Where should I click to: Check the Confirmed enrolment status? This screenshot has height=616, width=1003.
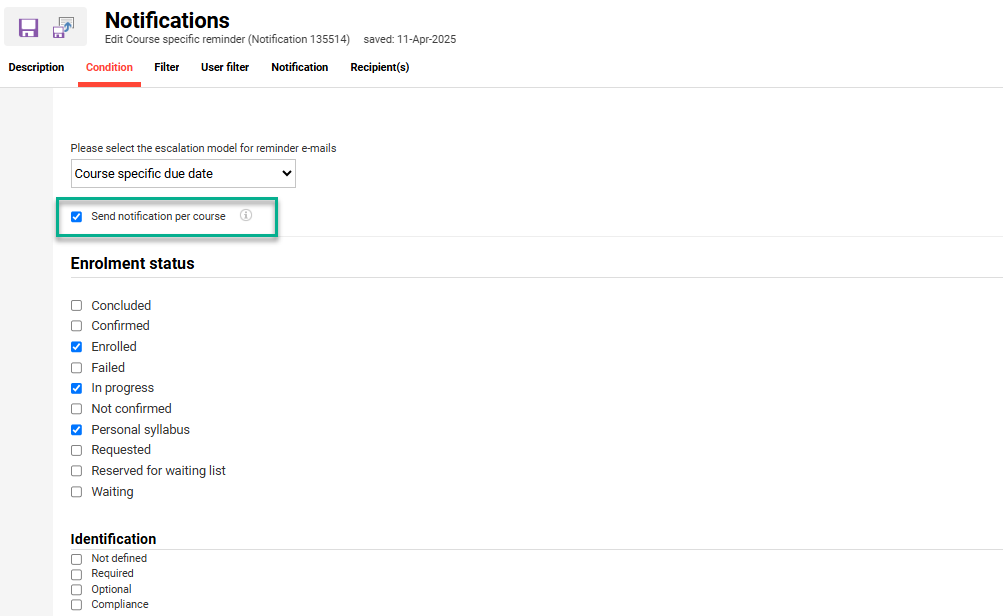click(76, 326)
